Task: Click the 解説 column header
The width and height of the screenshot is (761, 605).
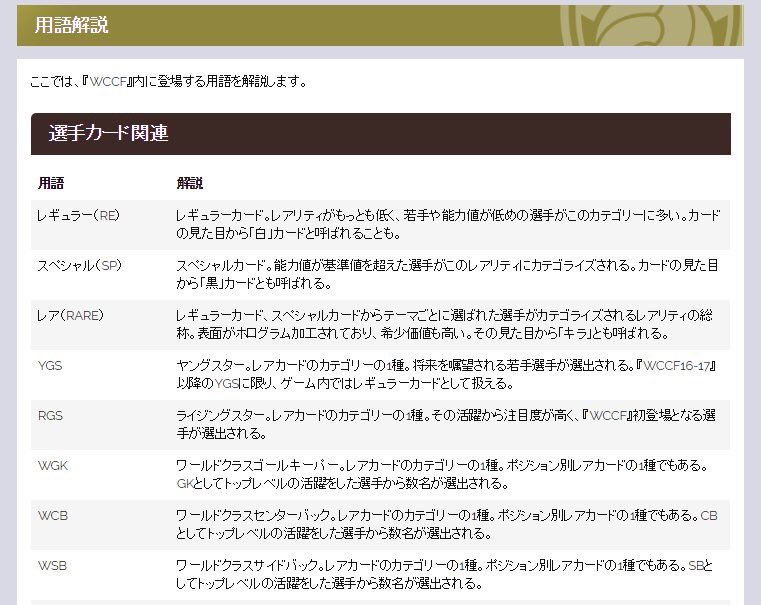Action: 190,183
